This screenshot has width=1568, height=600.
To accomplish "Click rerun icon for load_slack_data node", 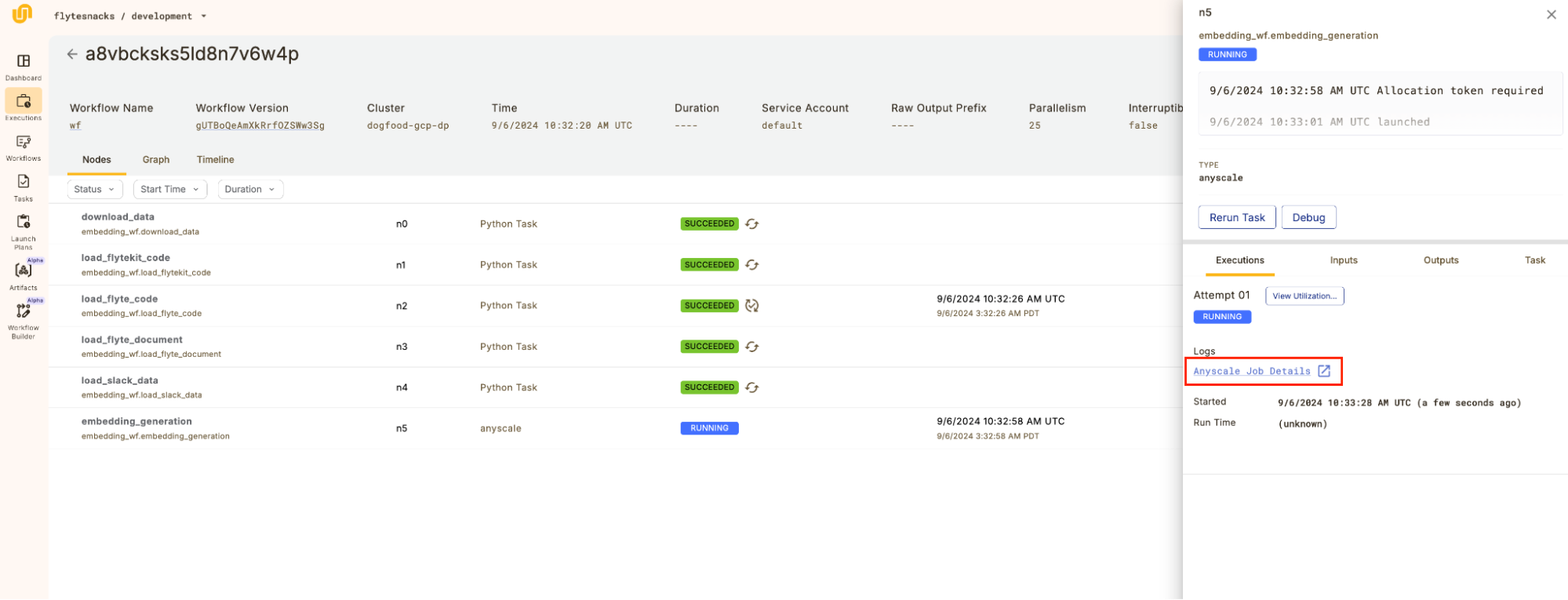I will [x=752, y=387].
